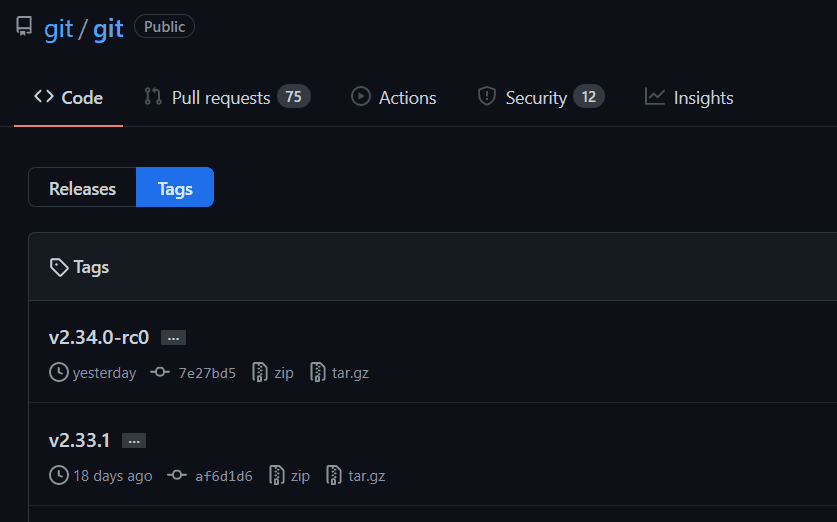Download tar.gz for v2.33.1
This screenshot has height=522, width=837.
click(x=366, y=476)
